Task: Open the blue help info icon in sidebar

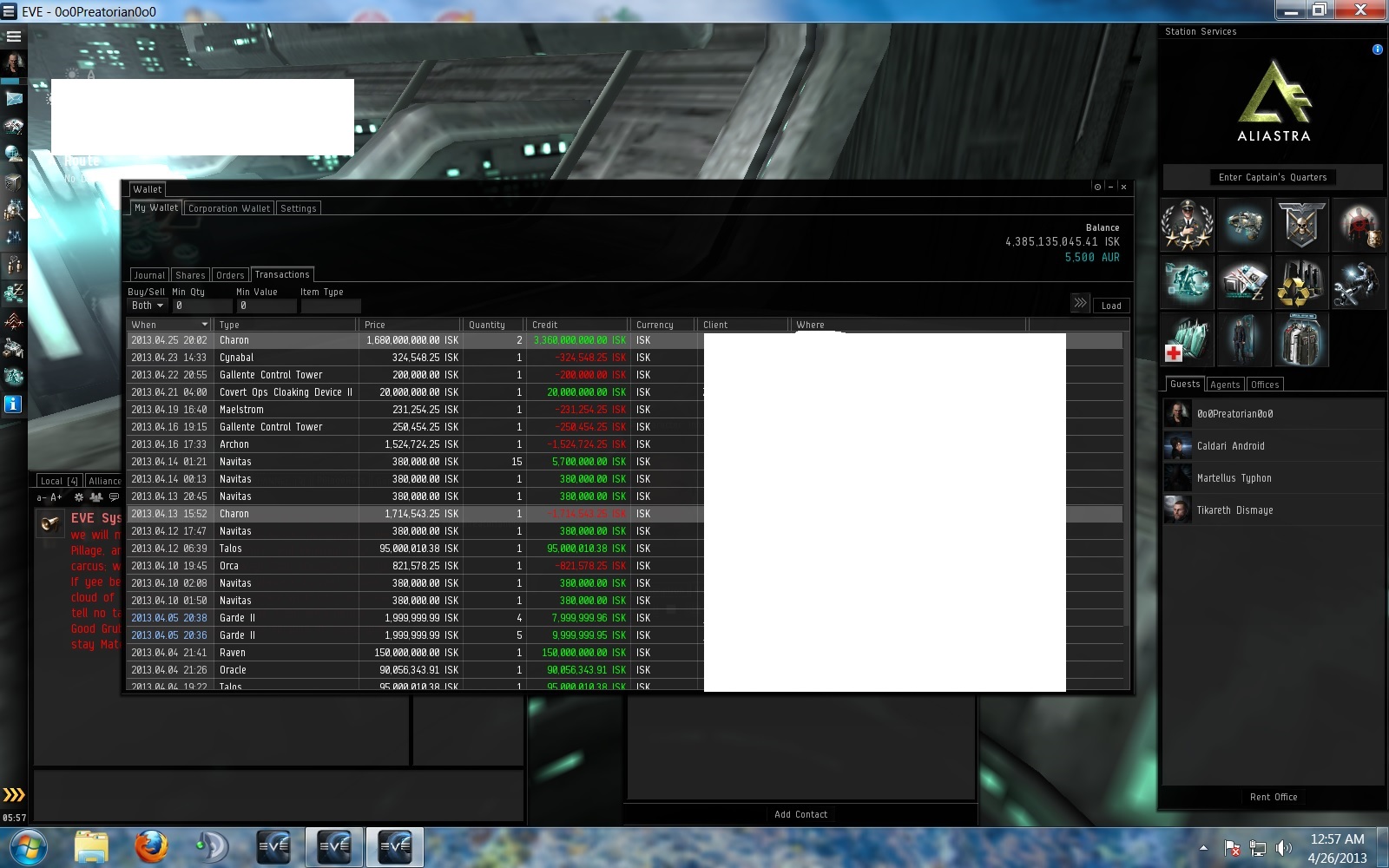Action: 13,404
